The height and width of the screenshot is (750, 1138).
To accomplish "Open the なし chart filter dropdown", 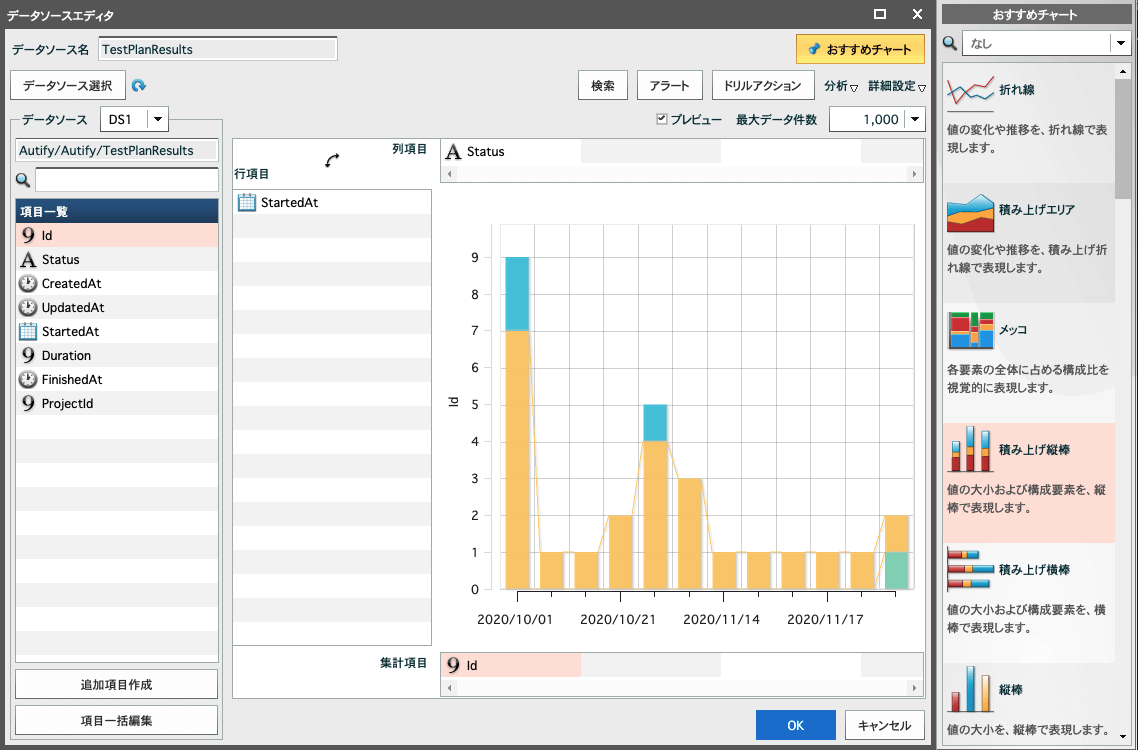I will click(1121, 44).
